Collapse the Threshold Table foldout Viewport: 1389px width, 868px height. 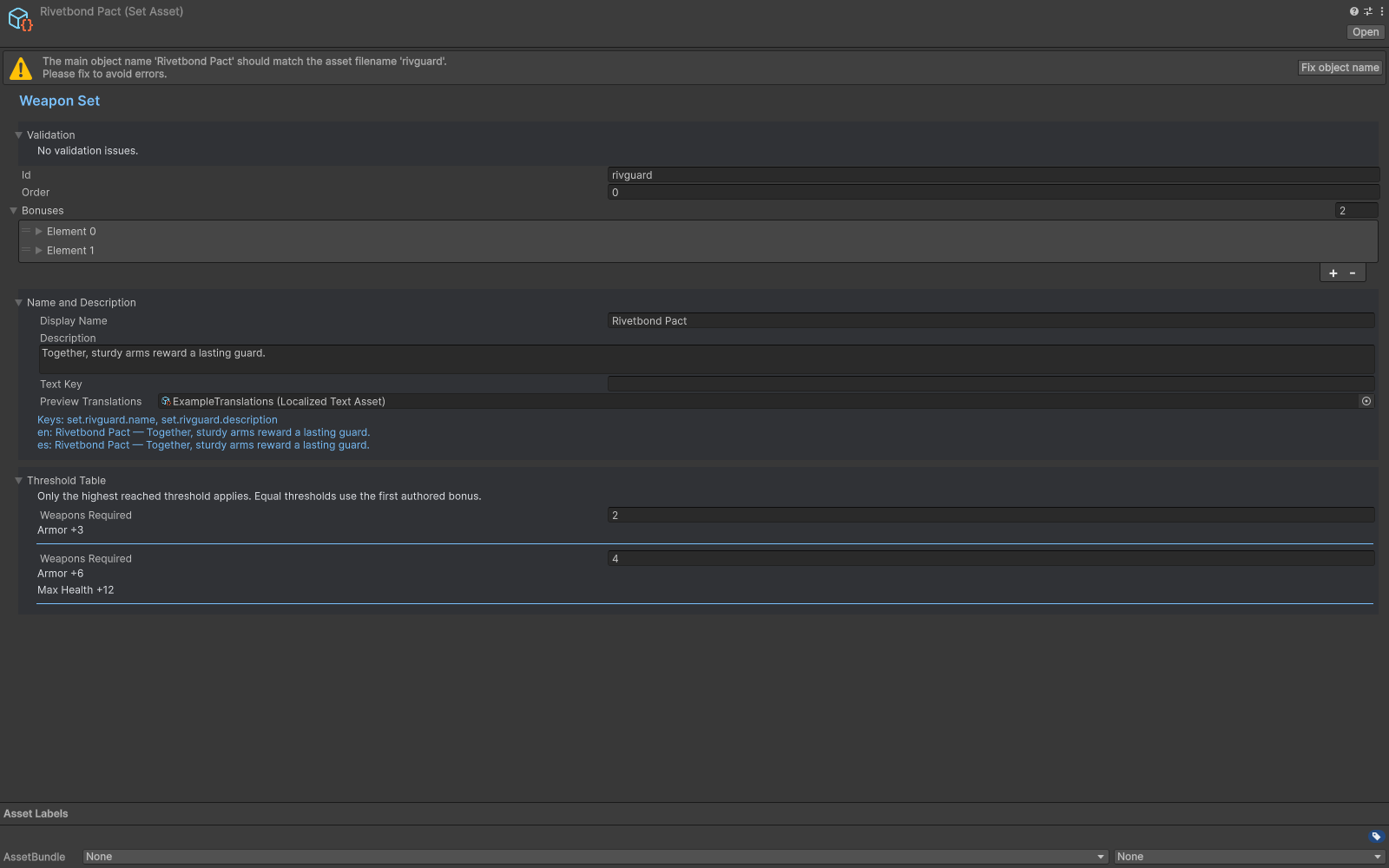tap(18, 480)
